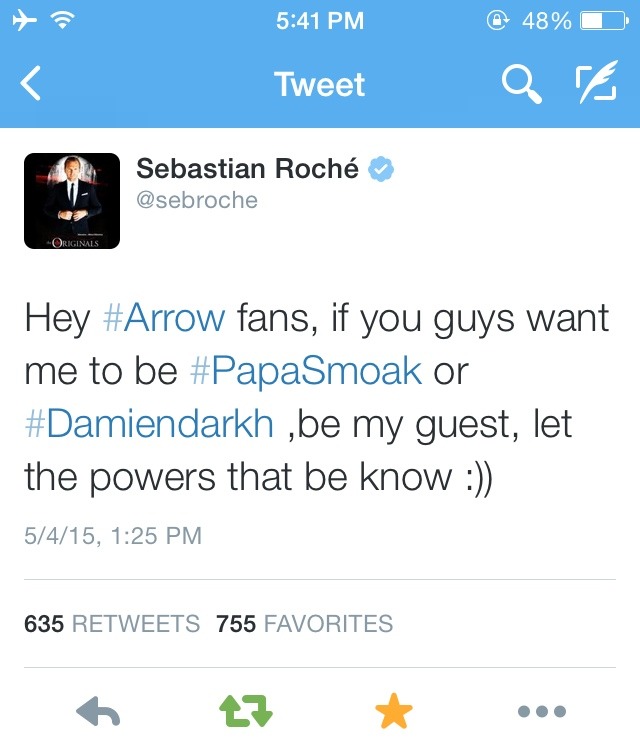Toggle the green retweet icon

pyautogui.click(x=246, y=711)
